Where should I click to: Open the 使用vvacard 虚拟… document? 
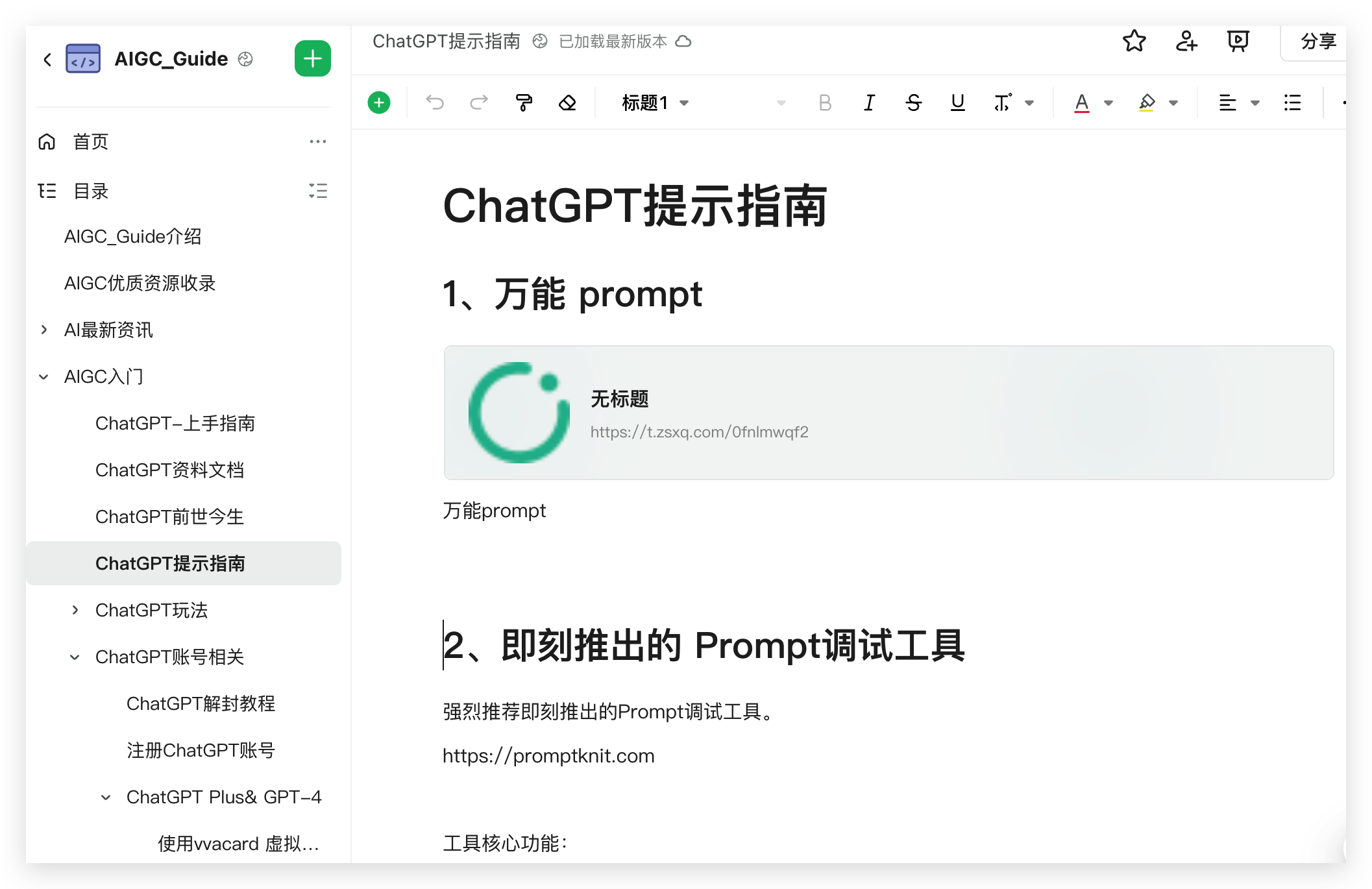tap(238, 844)
